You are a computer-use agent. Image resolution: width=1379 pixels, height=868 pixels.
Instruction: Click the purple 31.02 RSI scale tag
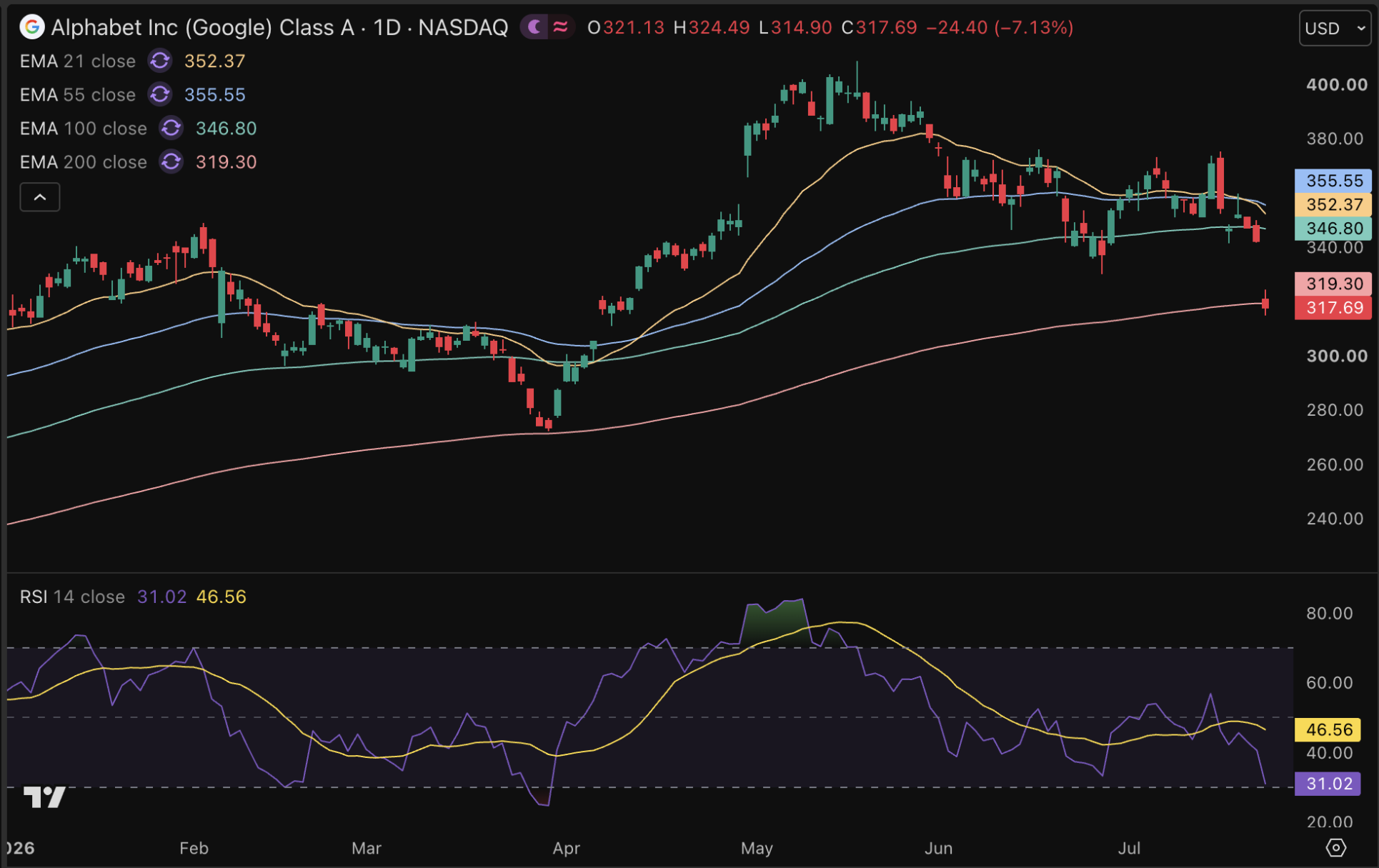coord(1328,784)
